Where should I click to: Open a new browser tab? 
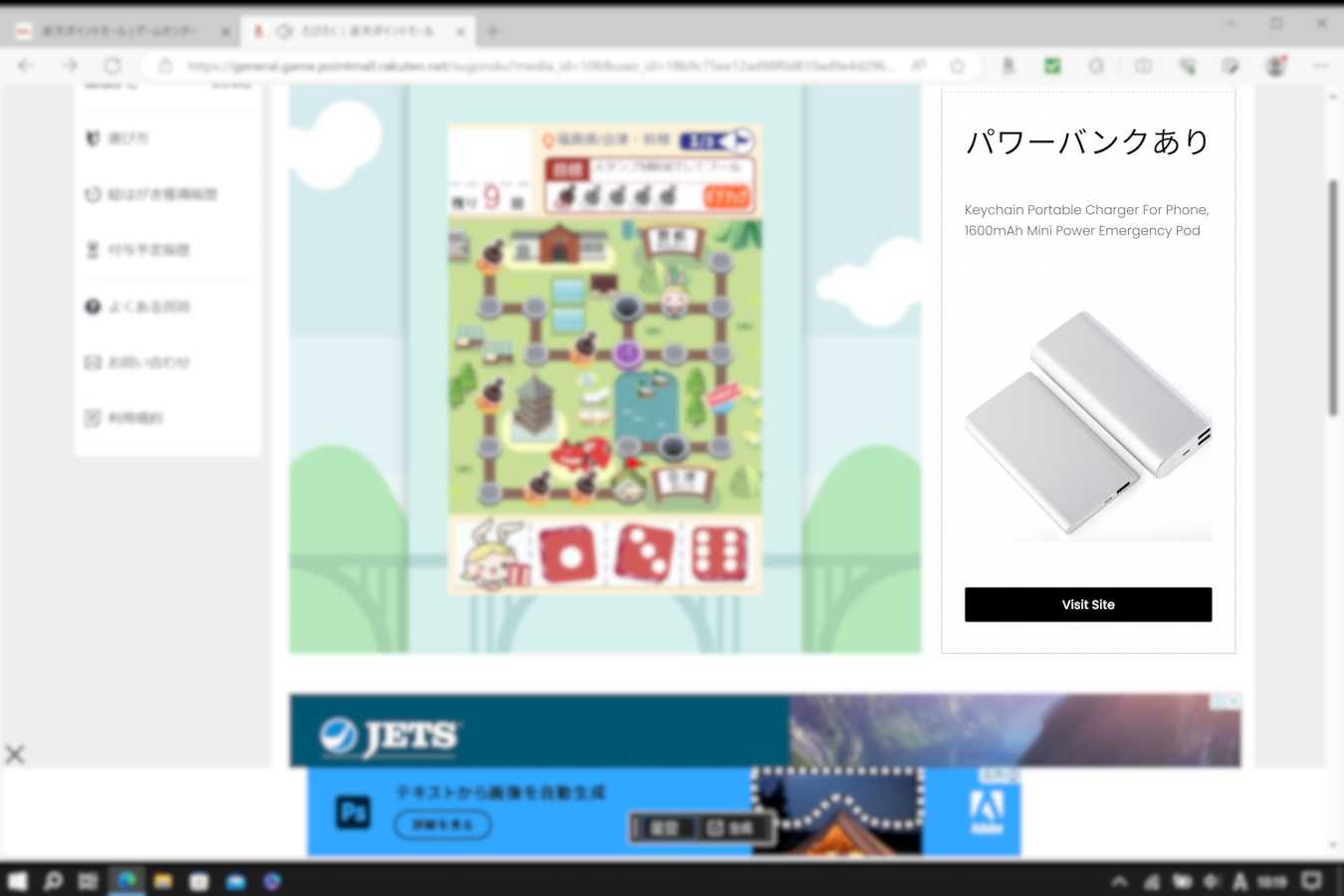click(493, 32)
